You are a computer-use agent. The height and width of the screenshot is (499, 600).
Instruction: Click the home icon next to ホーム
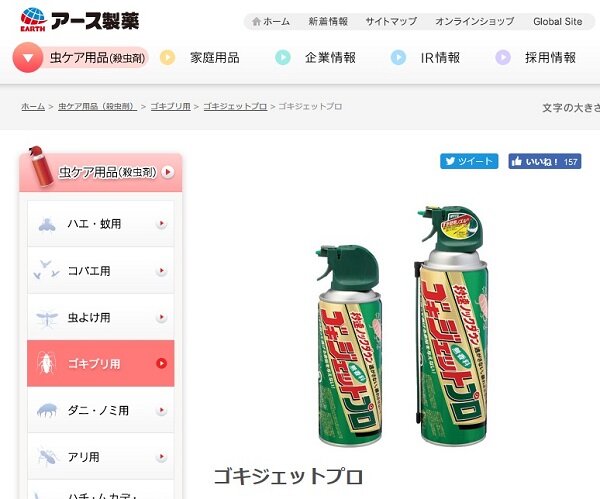(256, 21)
